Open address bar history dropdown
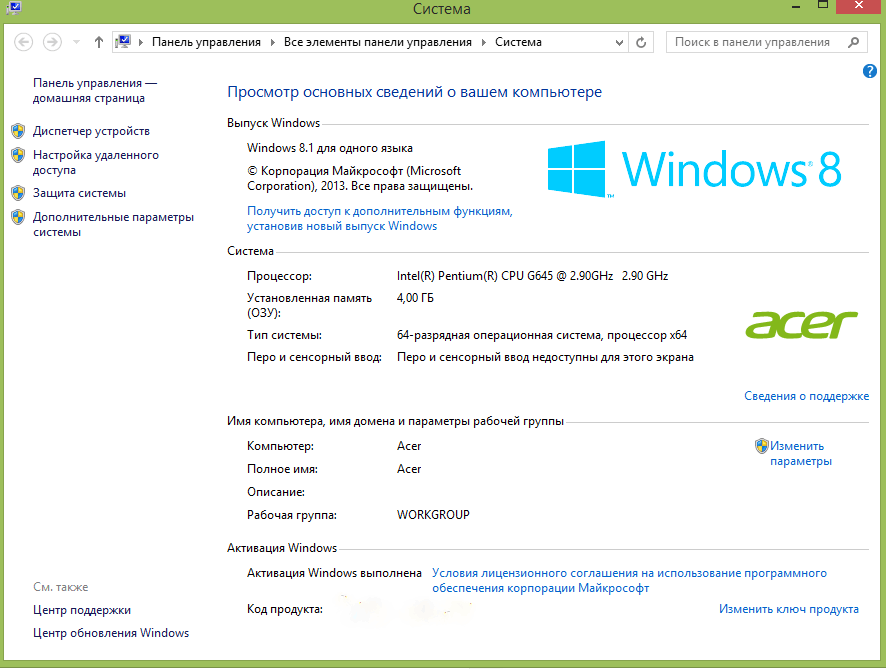The height and width of the screenshot is (669, 886). coord(619,42)
